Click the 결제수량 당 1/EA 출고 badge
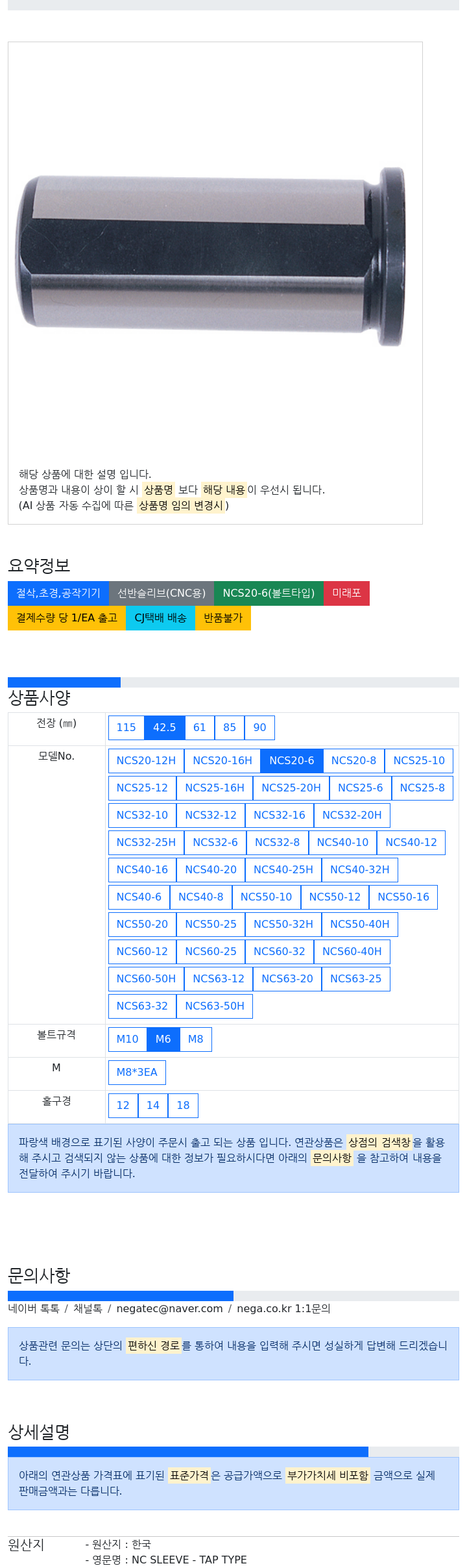 point(67,618)
